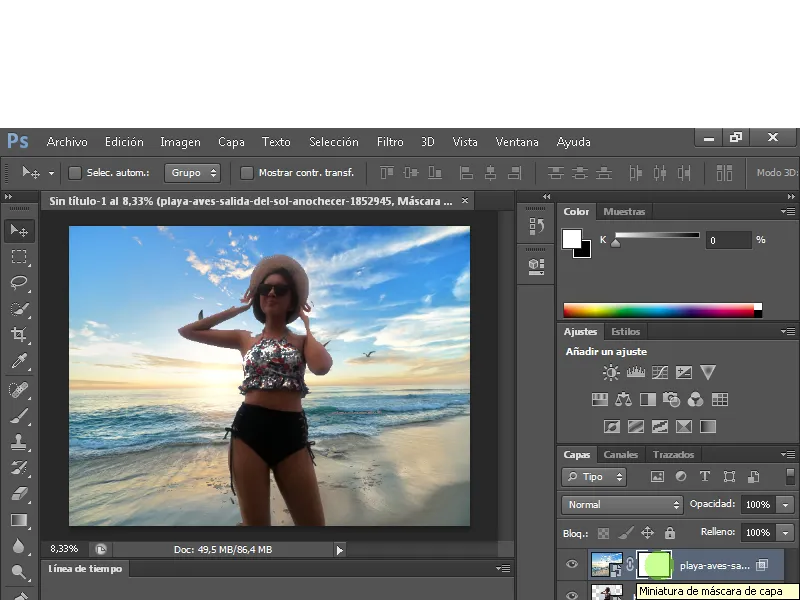Select the layer mask thumbnail
The image size is (800, 600).
tap(655, 565)
